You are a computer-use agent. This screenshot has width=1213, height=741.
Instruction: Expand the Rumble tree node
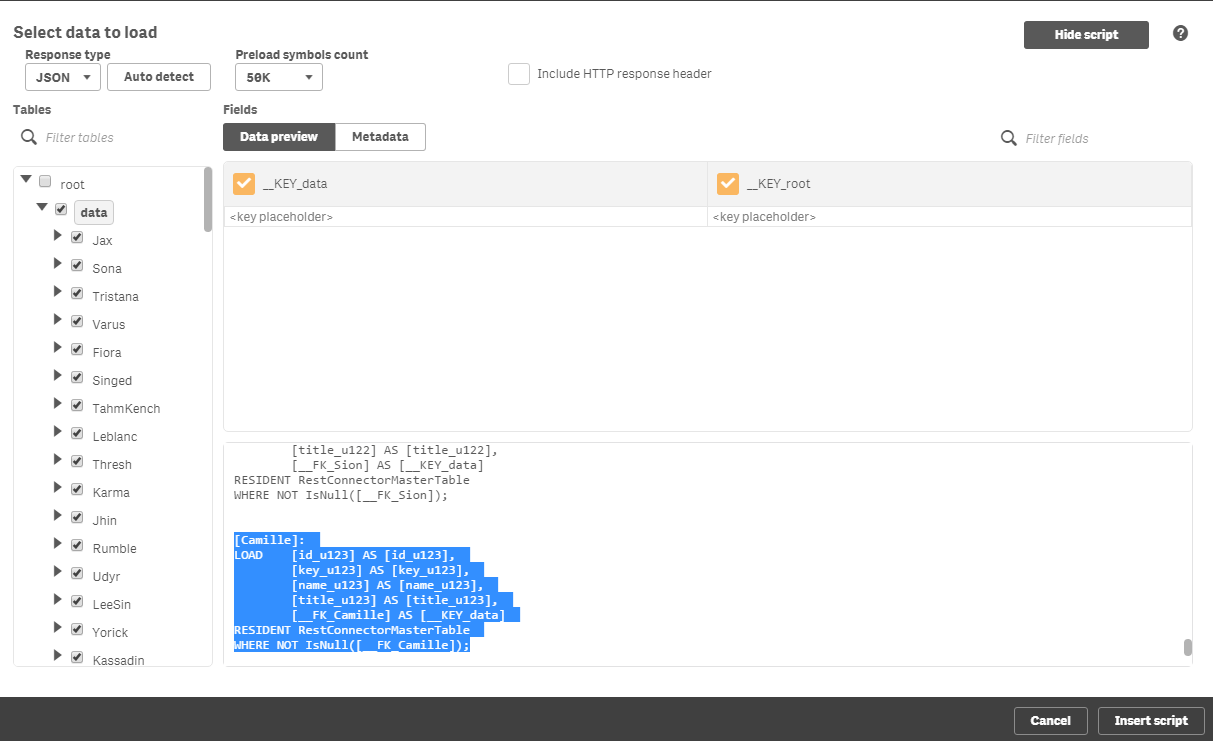click(57, 543)
